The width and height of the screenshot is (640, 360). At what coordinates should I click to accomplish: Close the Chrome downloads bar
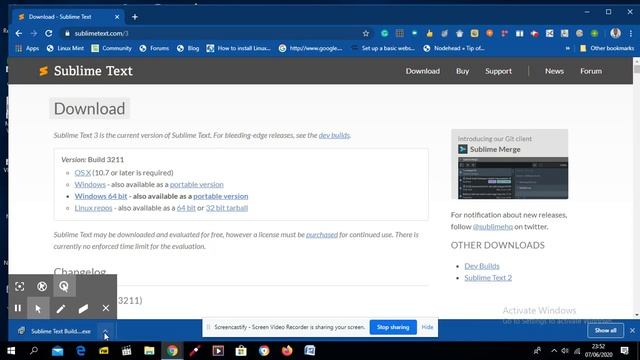(632, 330)
